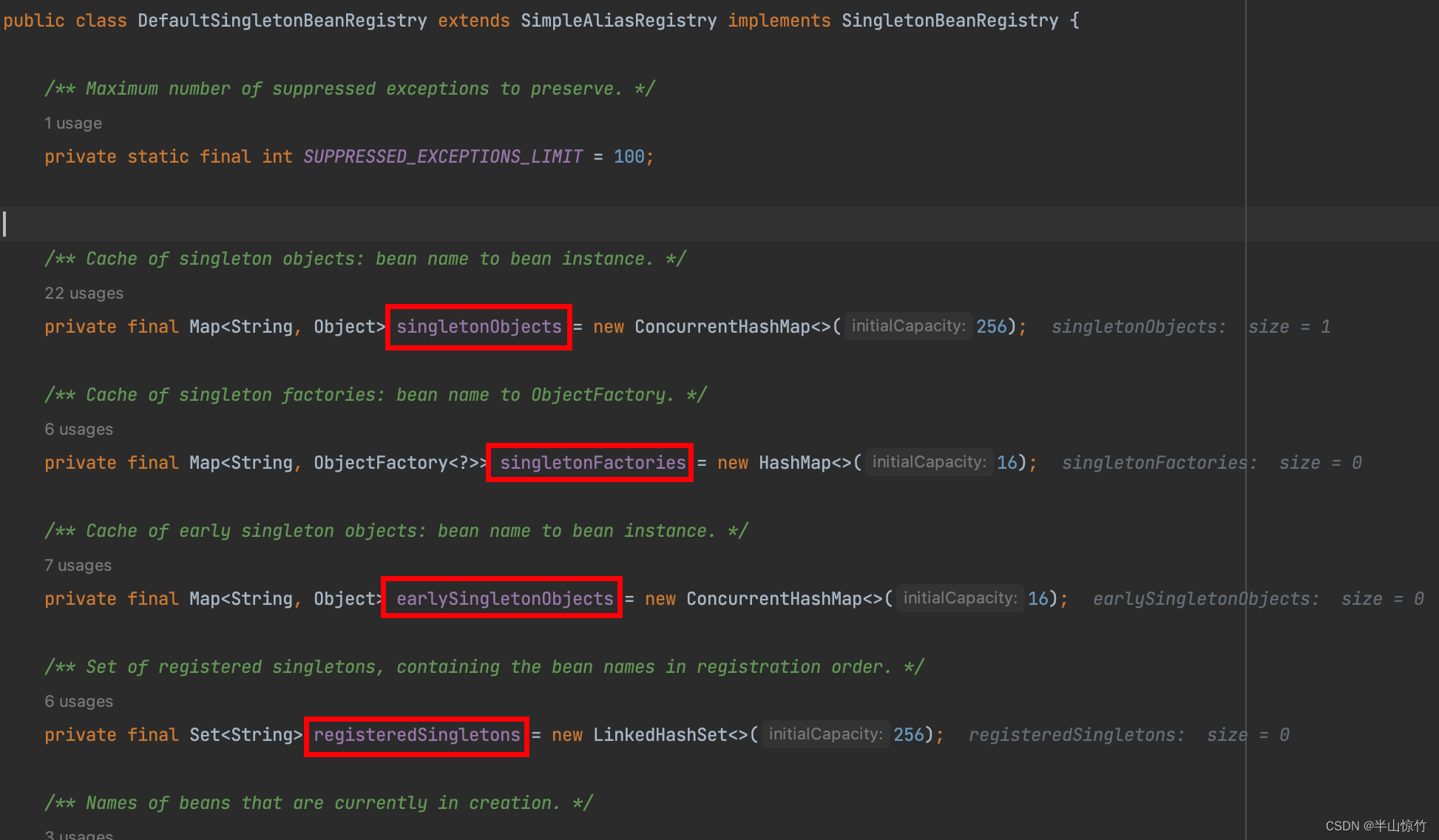Click the "implements" keyword in the class declaration

click(x=779, y=21)
